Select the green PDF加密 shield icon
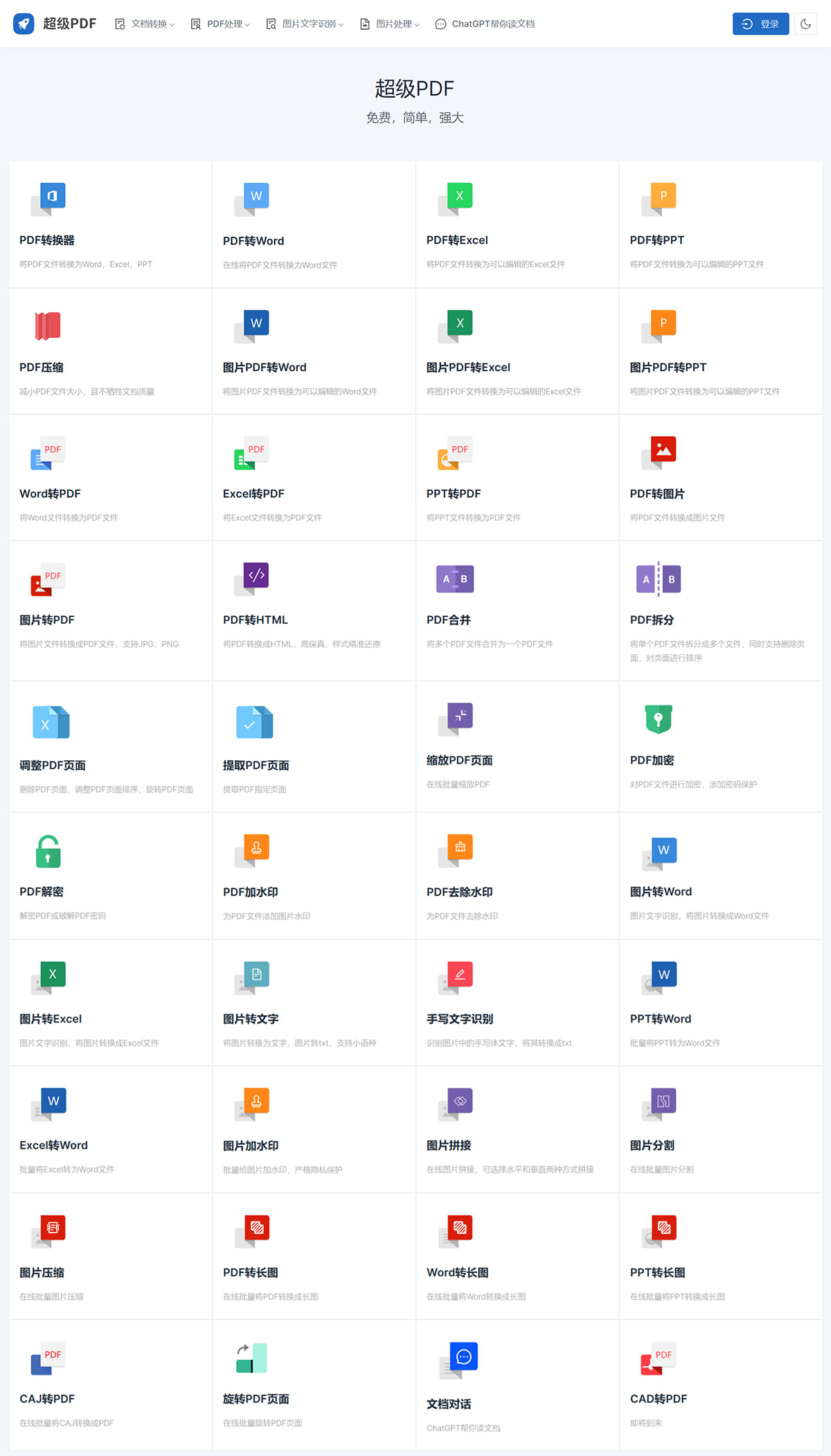Viewport: 831px width, 1456px height. coord(659,719)
